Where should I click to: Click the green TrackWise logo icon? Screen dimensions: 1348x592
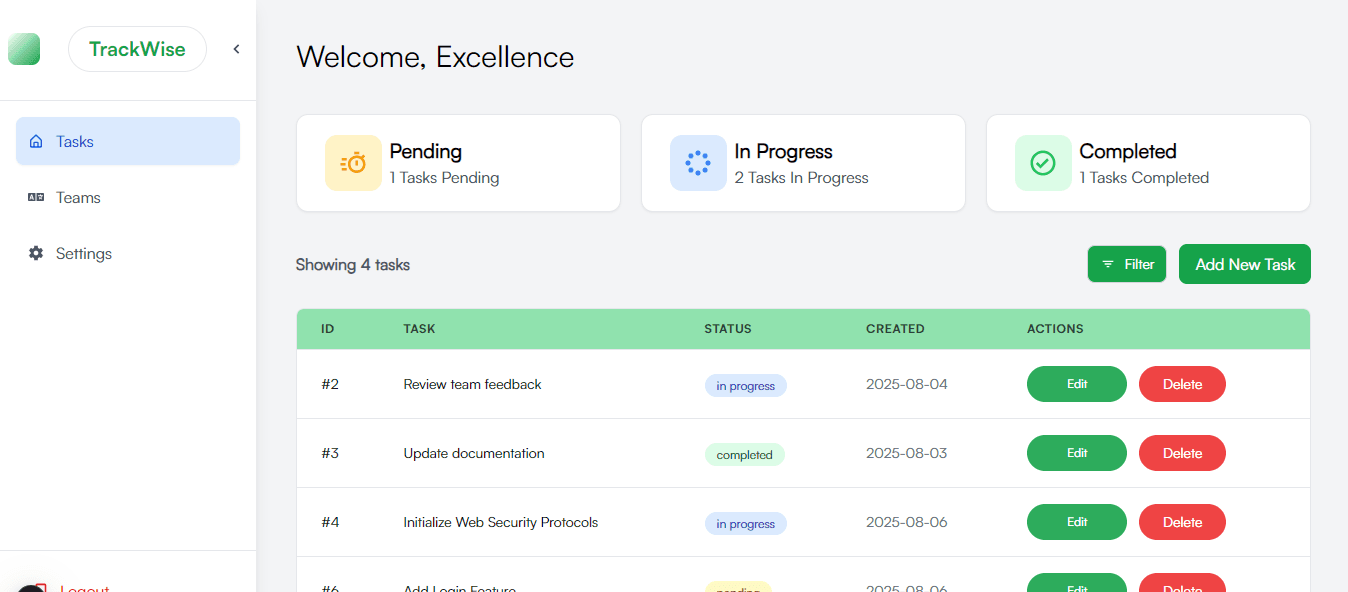(24, 49)
